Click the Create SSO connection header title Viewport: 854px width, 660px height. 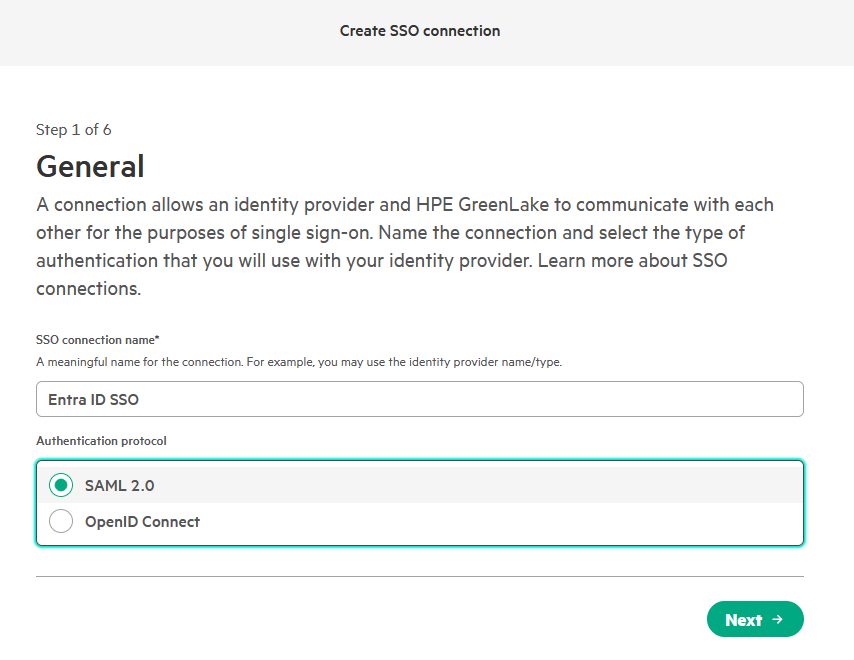coord(420,31)
